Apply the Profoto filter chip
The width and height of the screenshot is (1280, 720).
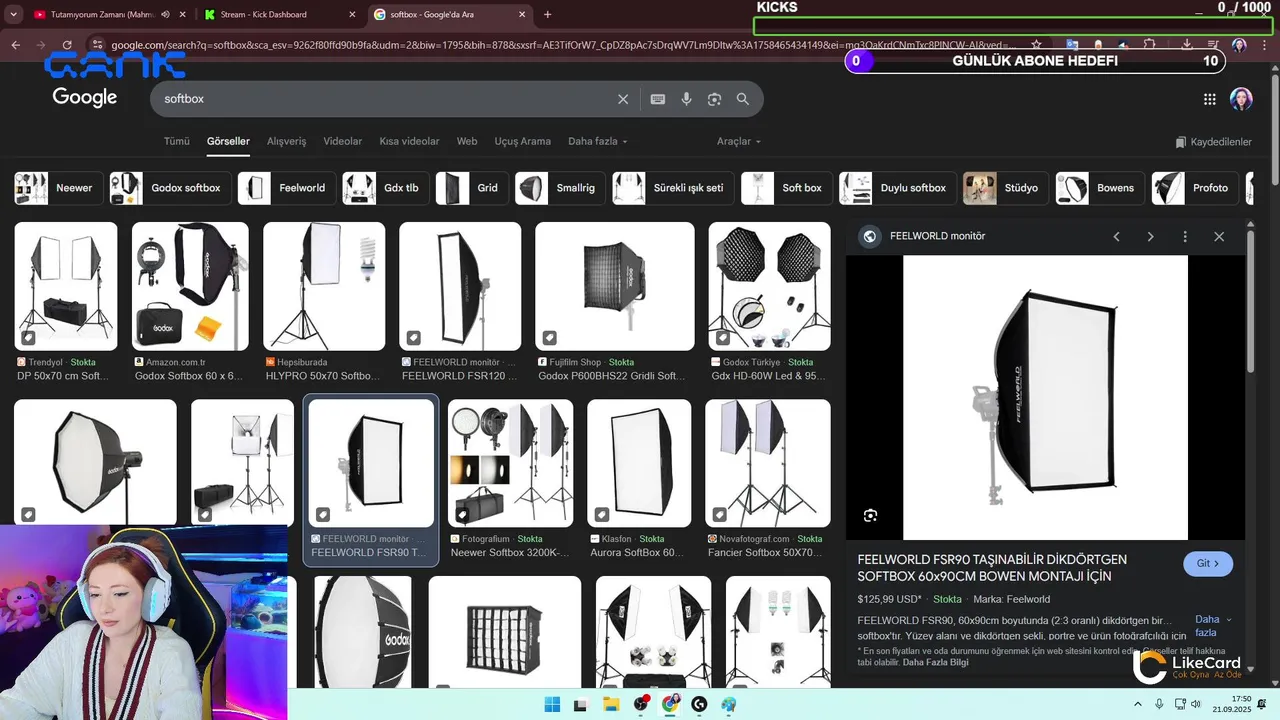[1196, 188]
